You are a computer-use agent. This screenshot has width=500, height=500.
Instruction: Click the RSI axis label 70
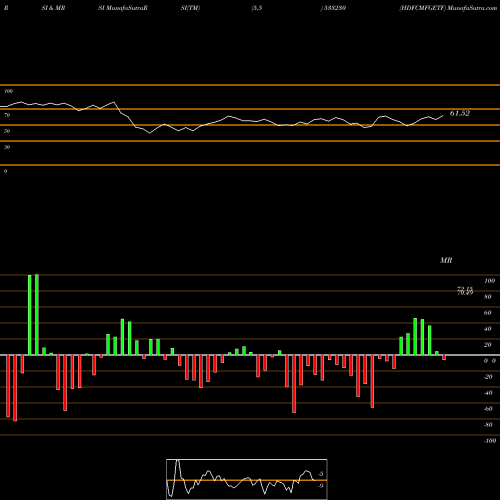[x=7, y=115]
